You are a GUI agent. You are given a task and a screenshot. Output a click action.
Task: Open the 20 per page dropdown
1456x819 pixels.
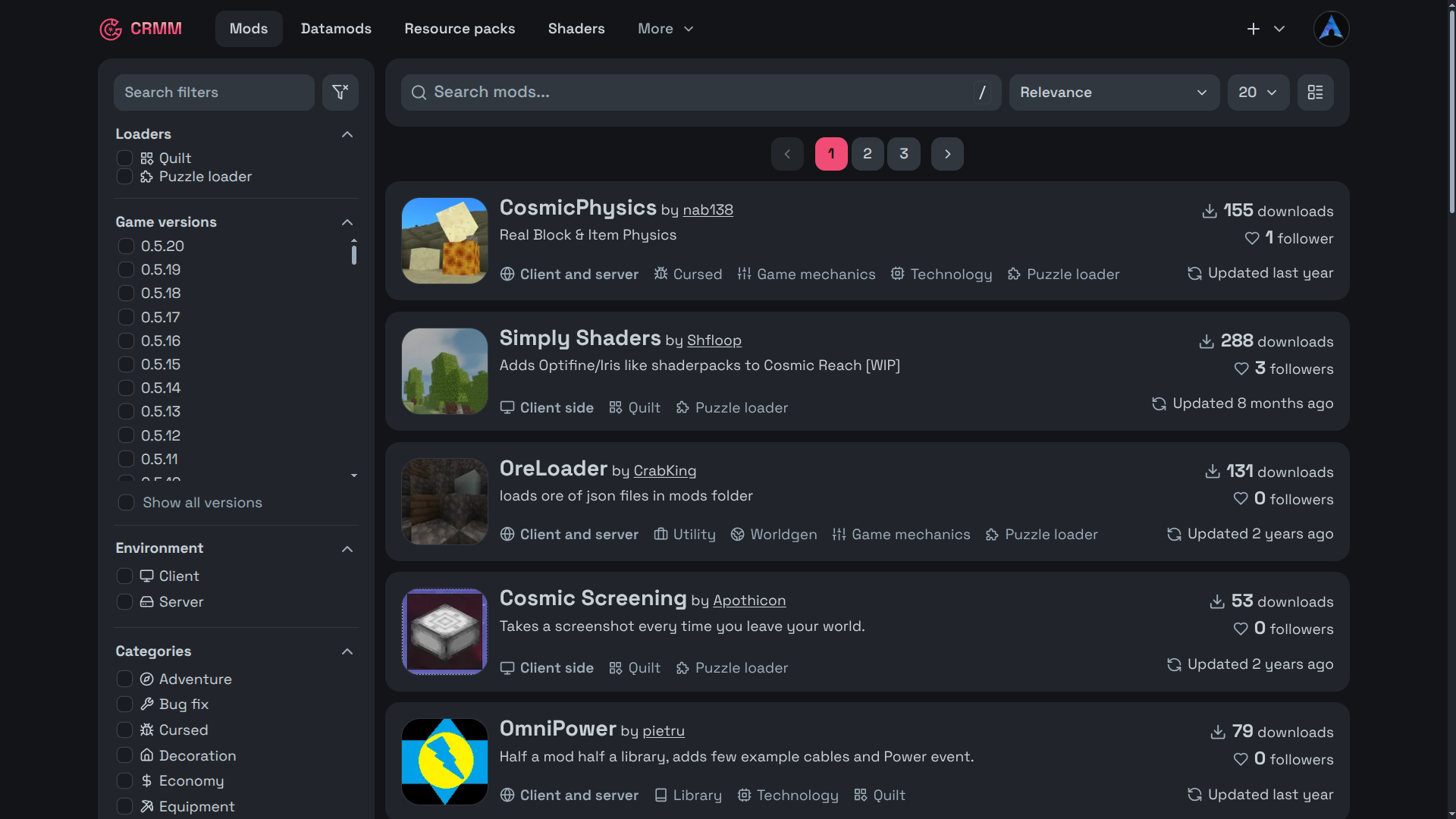click(1258, 93)
